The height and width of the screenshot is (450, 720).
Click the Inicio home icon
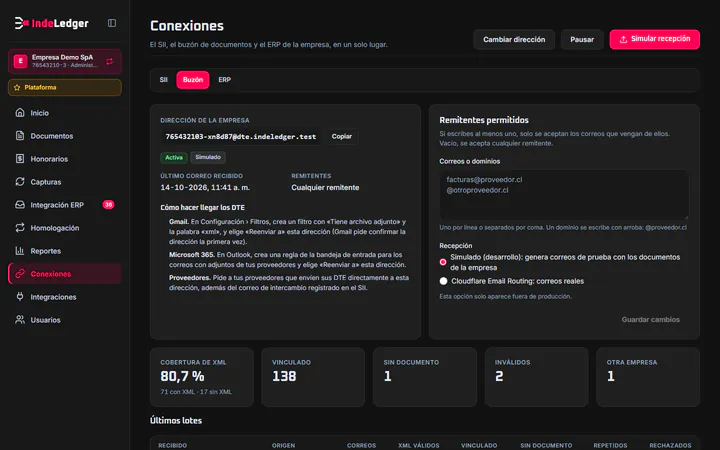coord(20,112)
